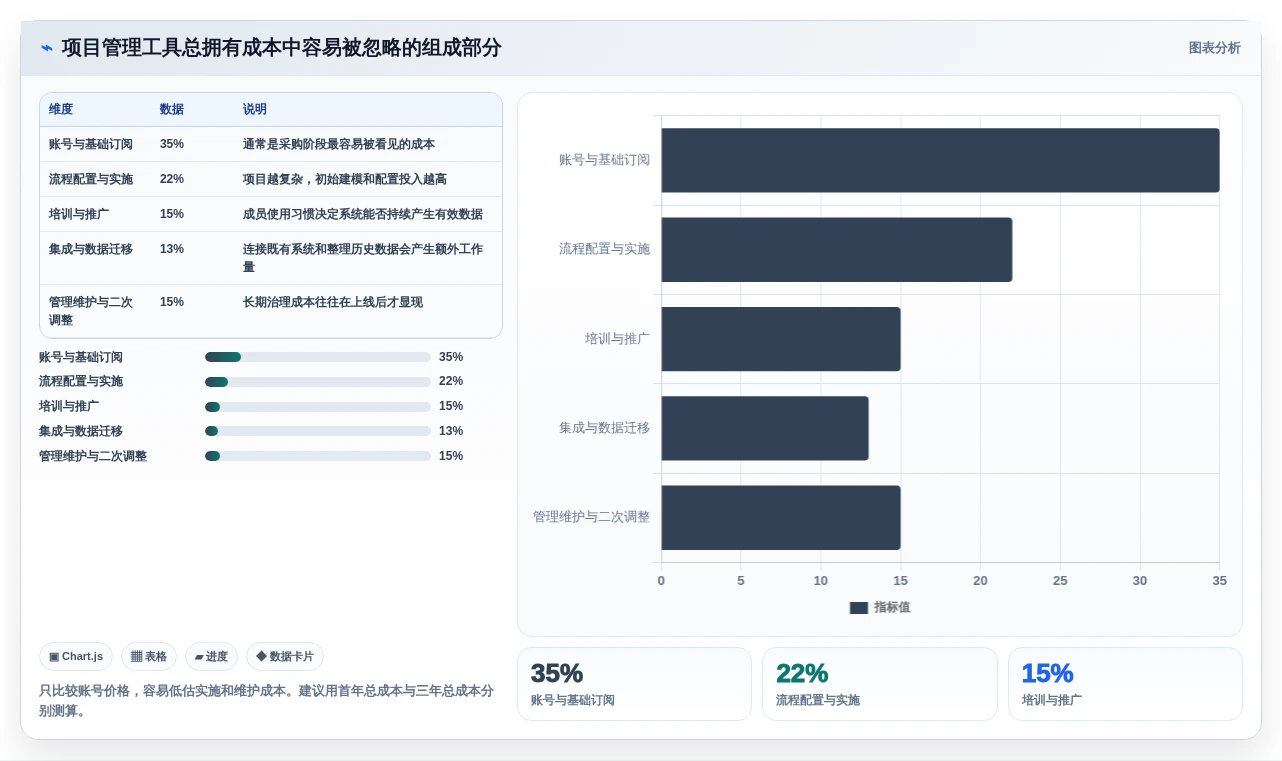The width and height of the screenshot is (1282, 761).
Task: Click the summary note about 首年总成本与三年总成本
Action: [266, 701]
